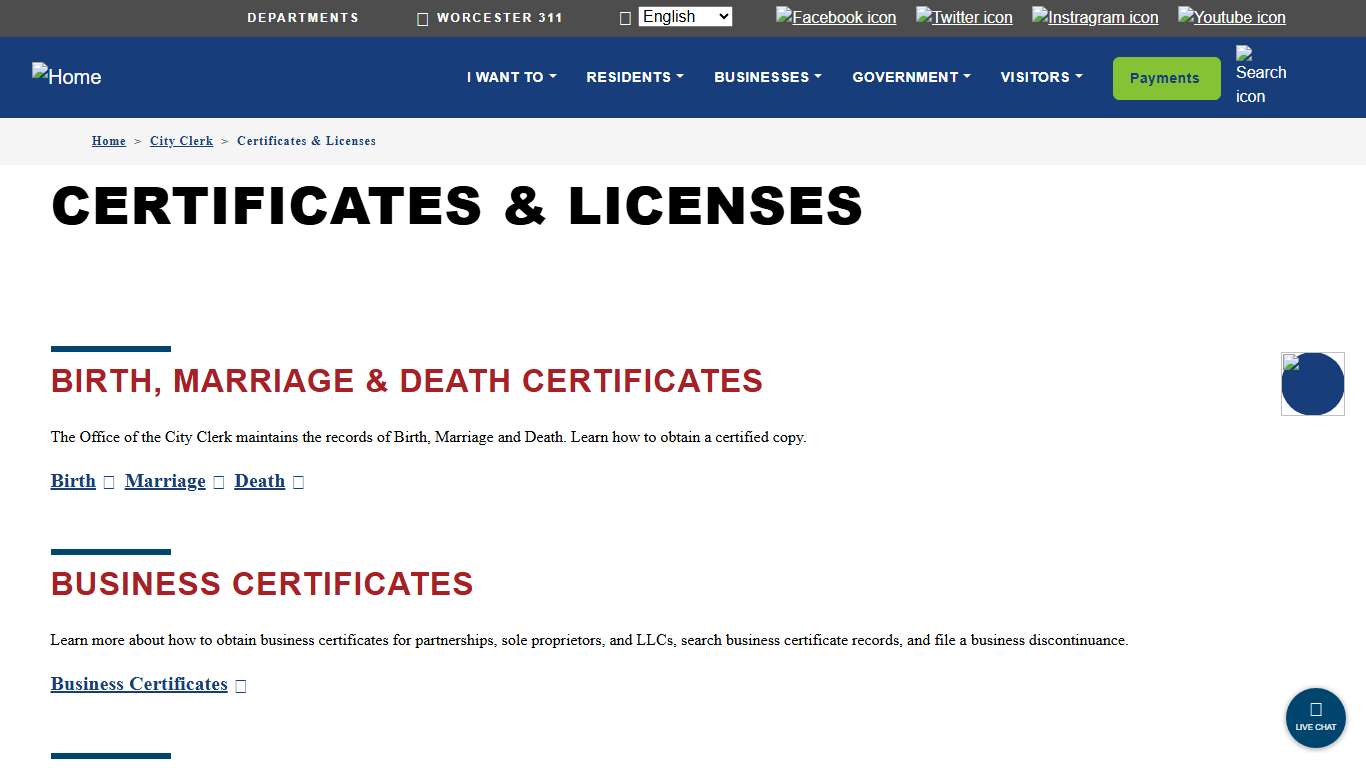Screen dimensions: 1366x768
Task: Open the English language dropdown
Action: [x=684, y=16]
